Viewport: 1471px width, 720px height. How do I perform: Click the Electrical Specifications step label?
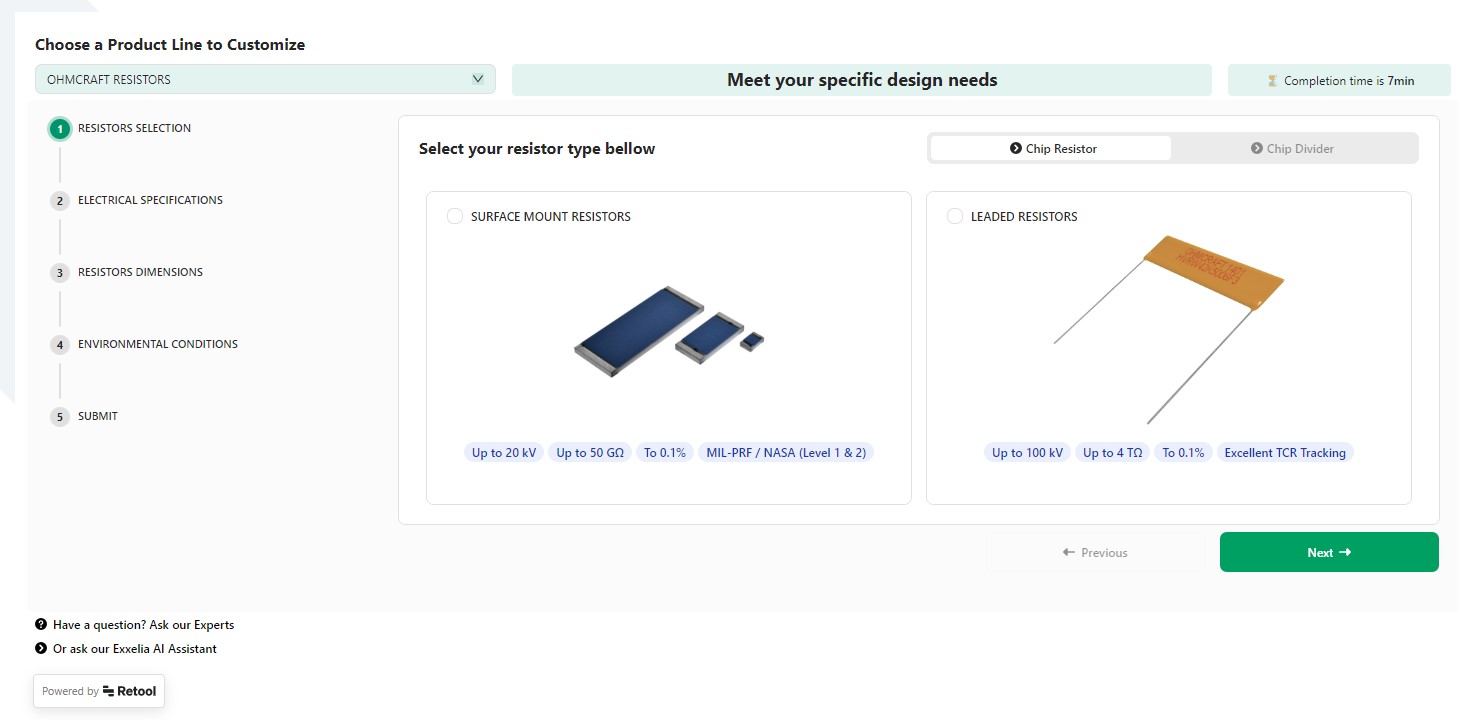[150, 200]
